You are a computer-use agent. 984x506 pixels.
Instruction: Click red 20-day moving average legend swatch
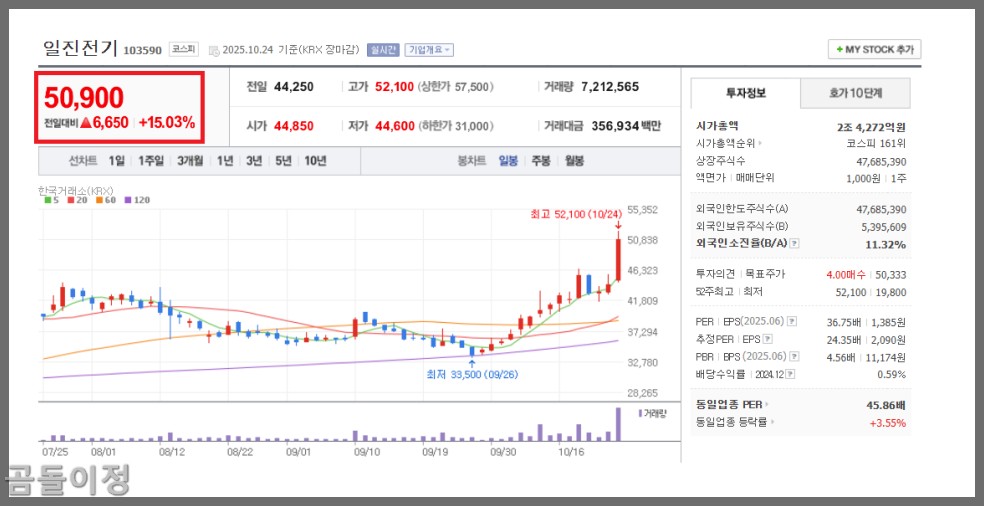click(70, 200)
